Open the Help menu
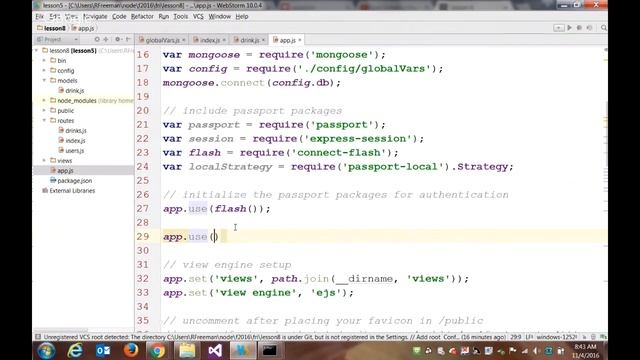The image size is (640, 360). point(242,17)
